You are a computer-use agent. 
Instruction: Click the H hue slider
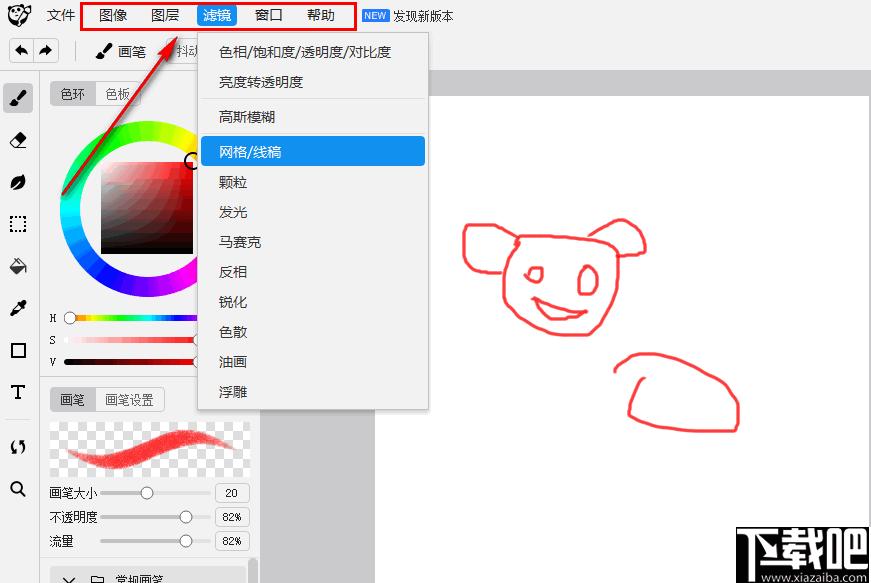coord(131,318)
